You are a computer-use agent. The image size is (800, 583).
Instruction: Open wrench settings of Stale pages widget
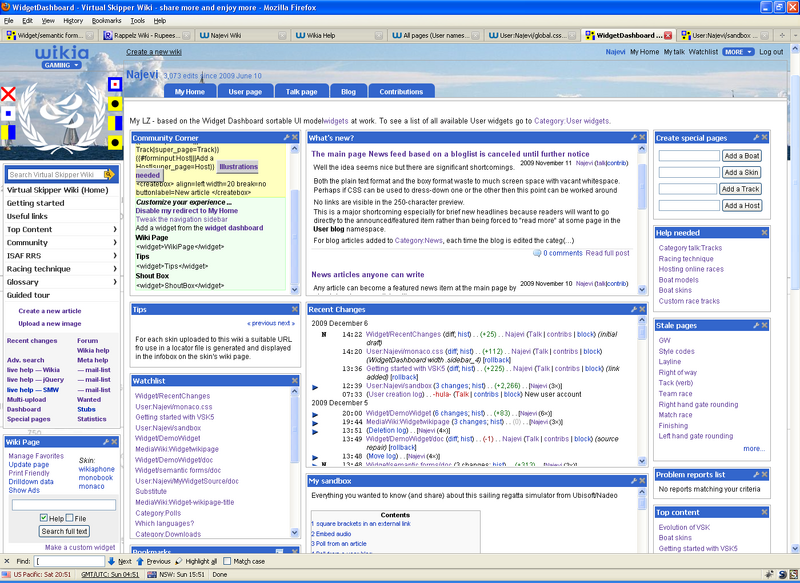(x=756, y=325)
